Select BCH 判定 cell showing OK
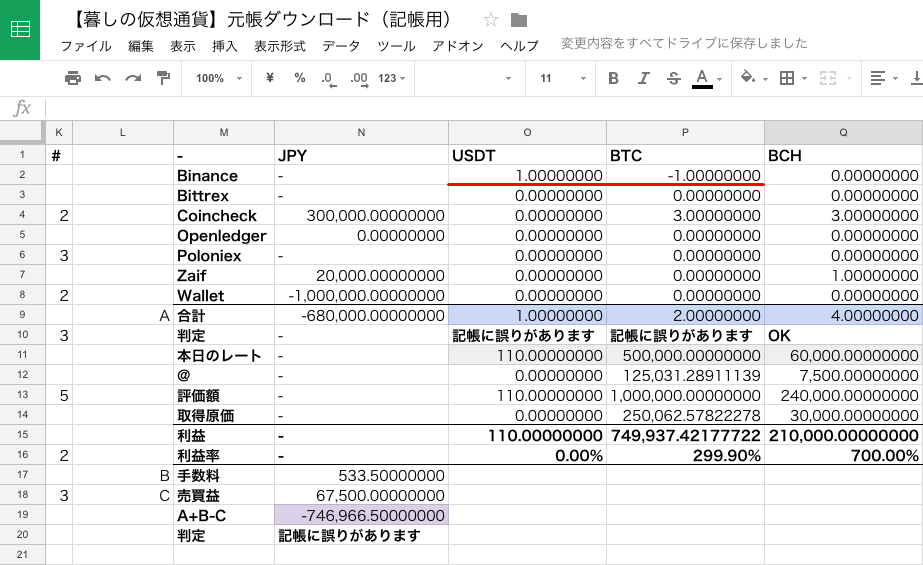This screenshot has height=565, width=923. click(844, 335)
